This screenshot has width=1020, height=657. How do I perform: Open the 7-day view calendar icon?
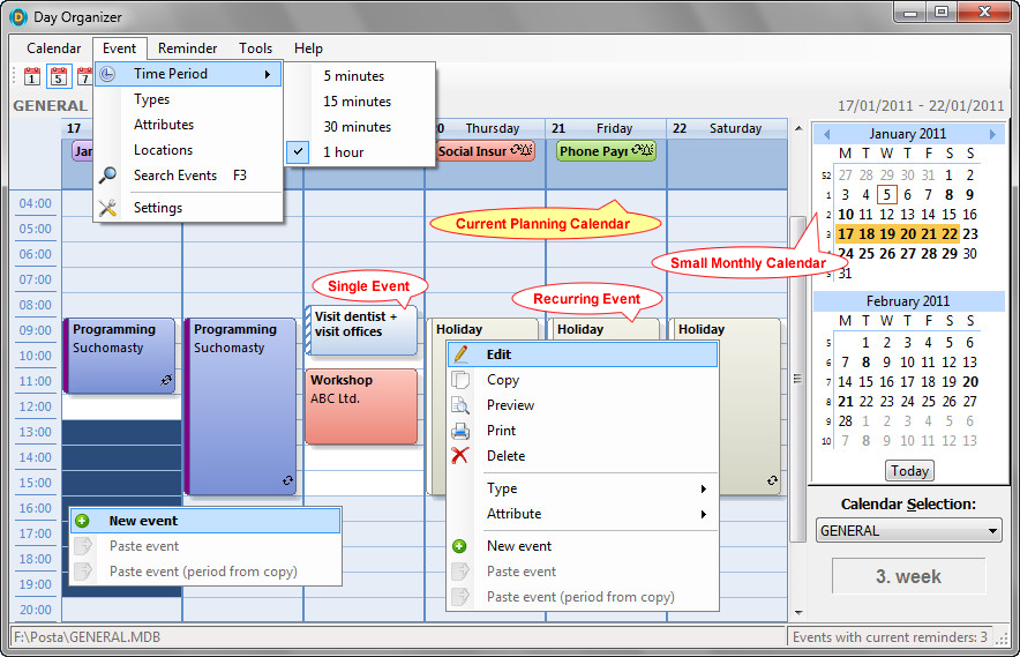pyautogui.click(x=86, y=77)
